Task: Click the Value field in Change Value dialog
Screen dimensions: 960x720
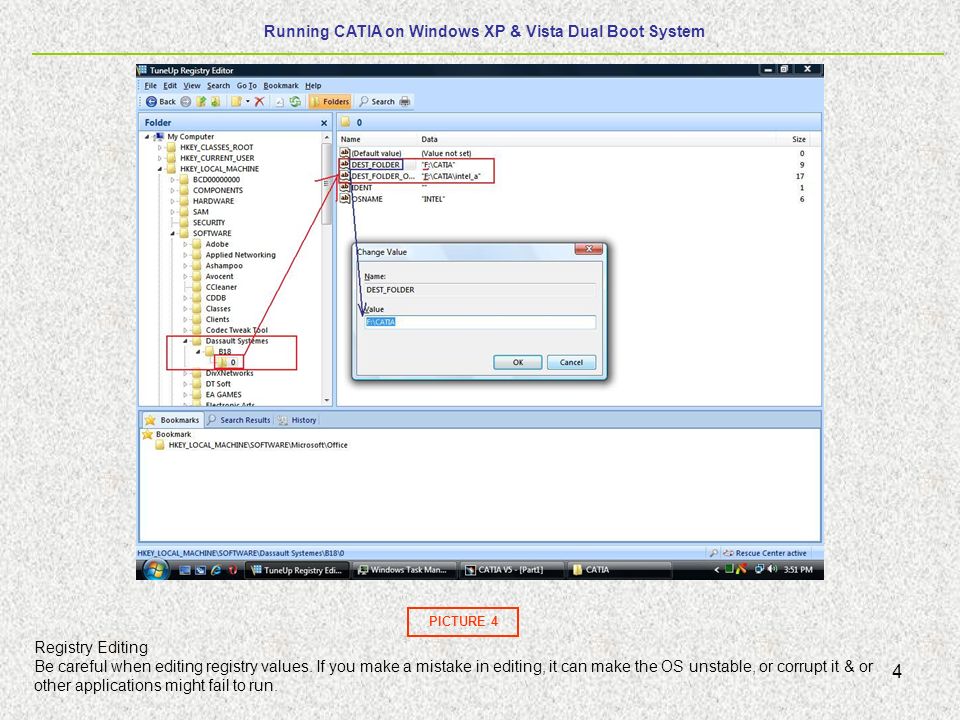Action: tap(479, 322)
